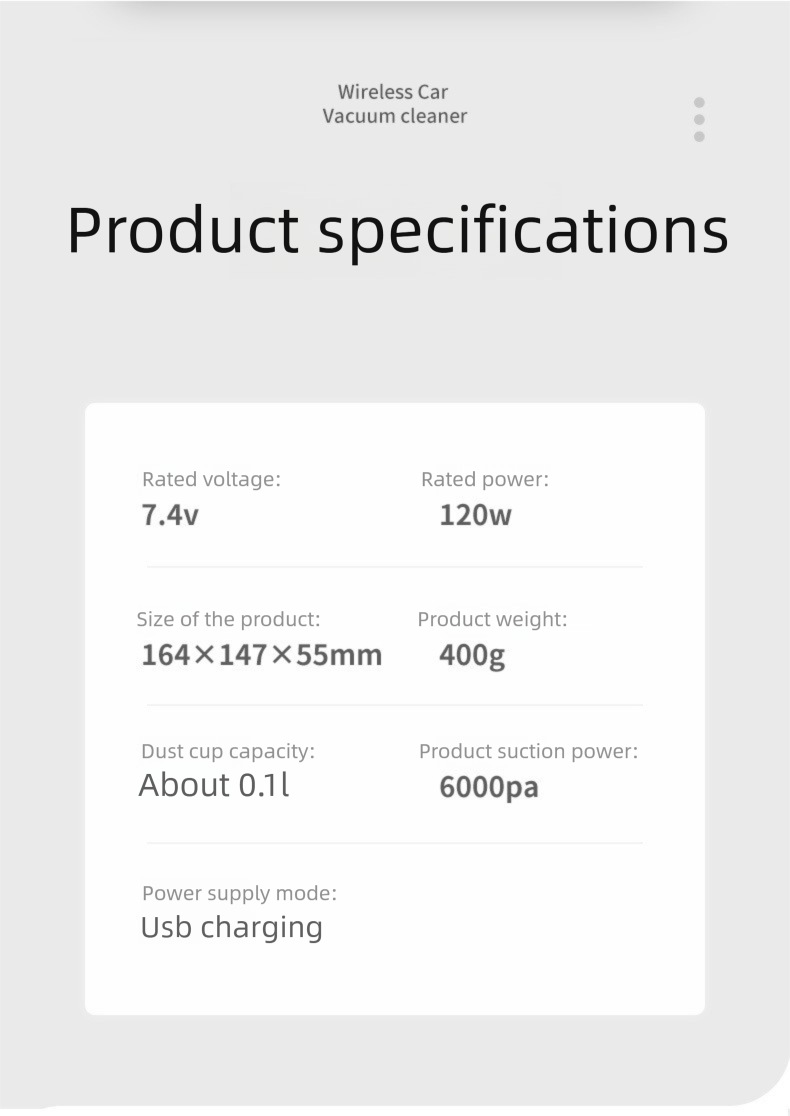Click the "Rated power:" label
Viewport: 790px width, 1116px height.
tap(485, 479)
